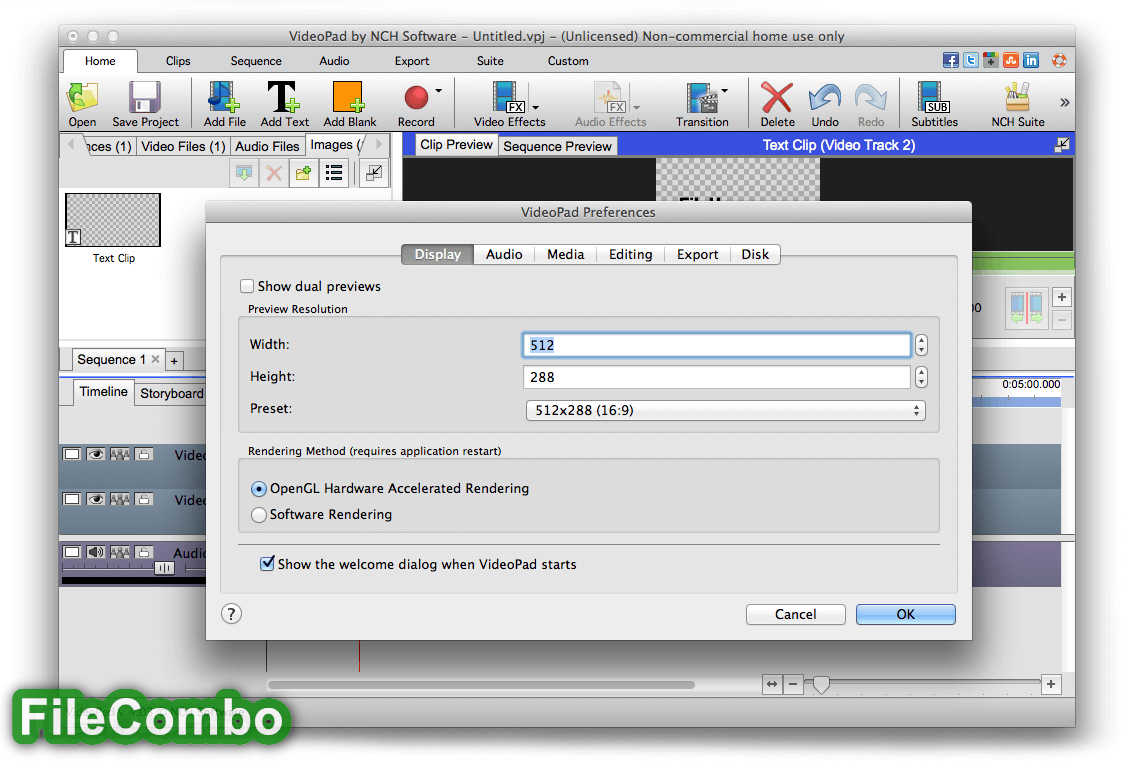This screenshot has height=769, width=1128.
Task: Expand the Video Effects dropdown arrow
Action: pyautogui.click(x=536, y=107)
